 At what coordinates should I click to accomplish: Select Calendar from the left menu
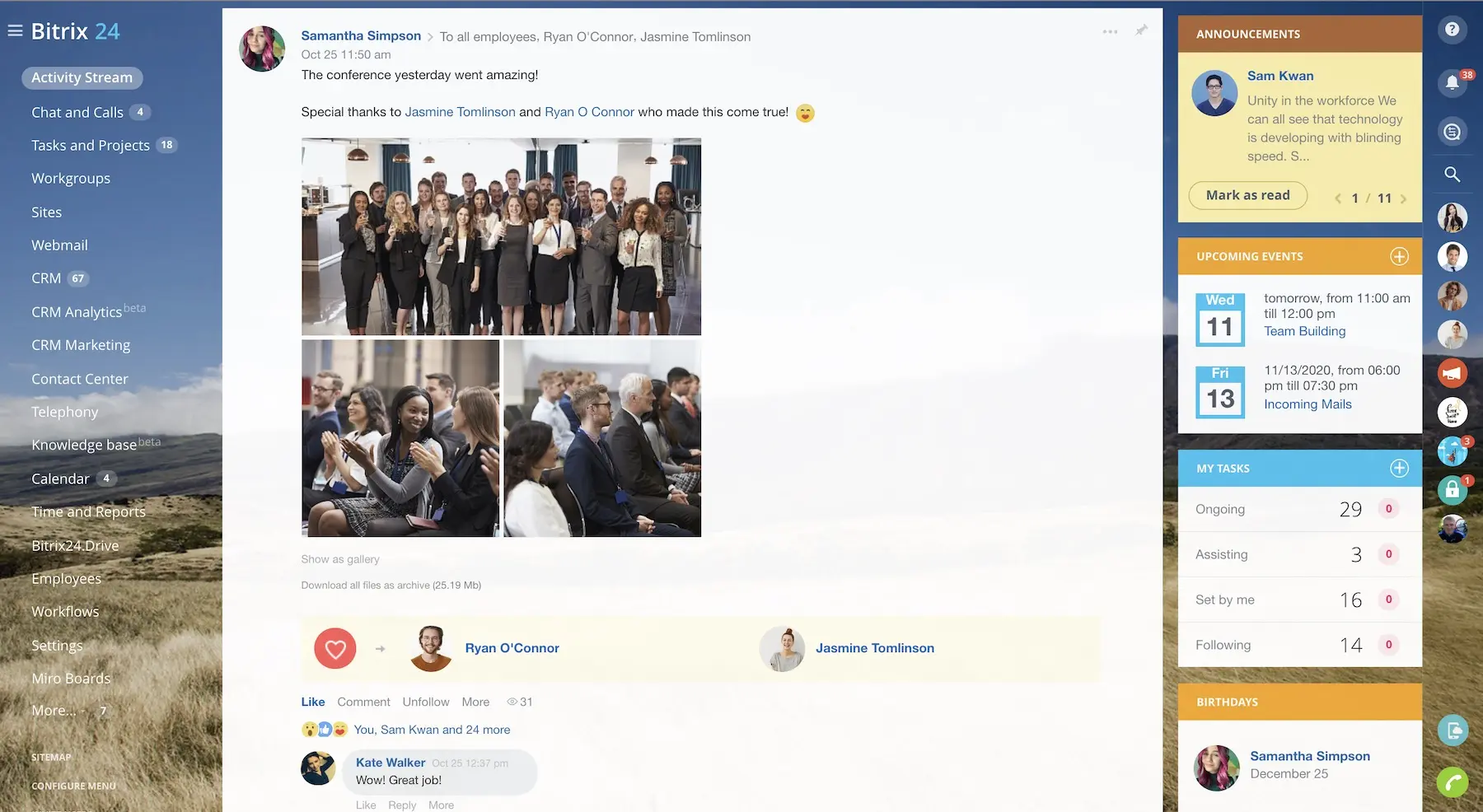[60, 478]
